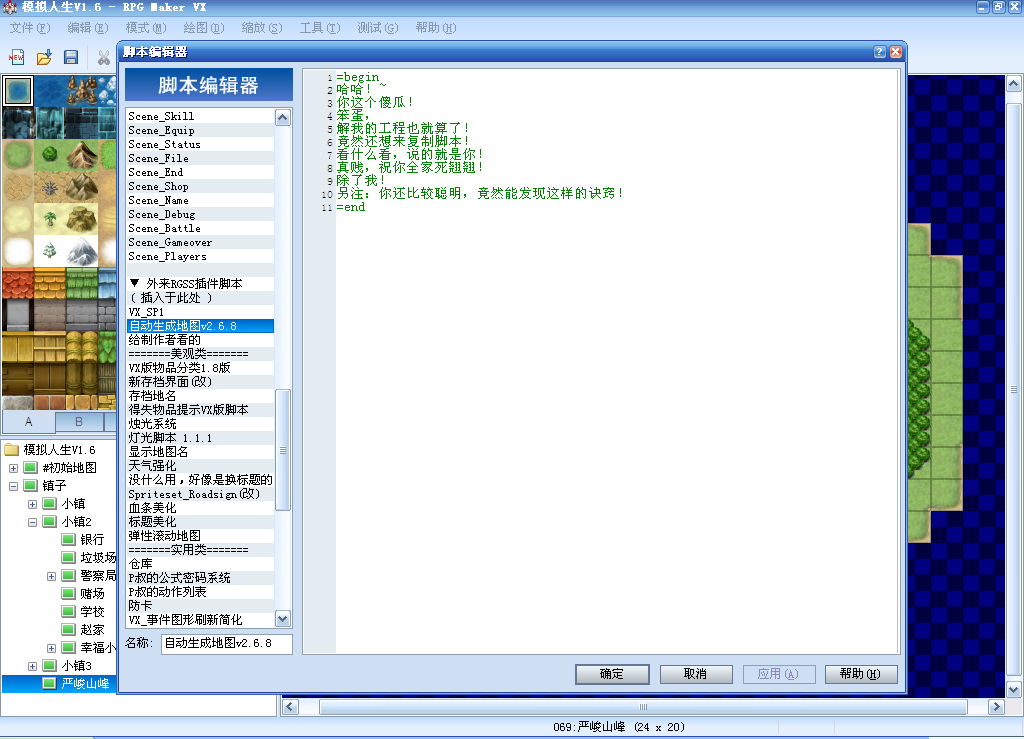1024x739 pixels.
Task: Select 垃圾场 in map tree
Action: pos(98,558)
